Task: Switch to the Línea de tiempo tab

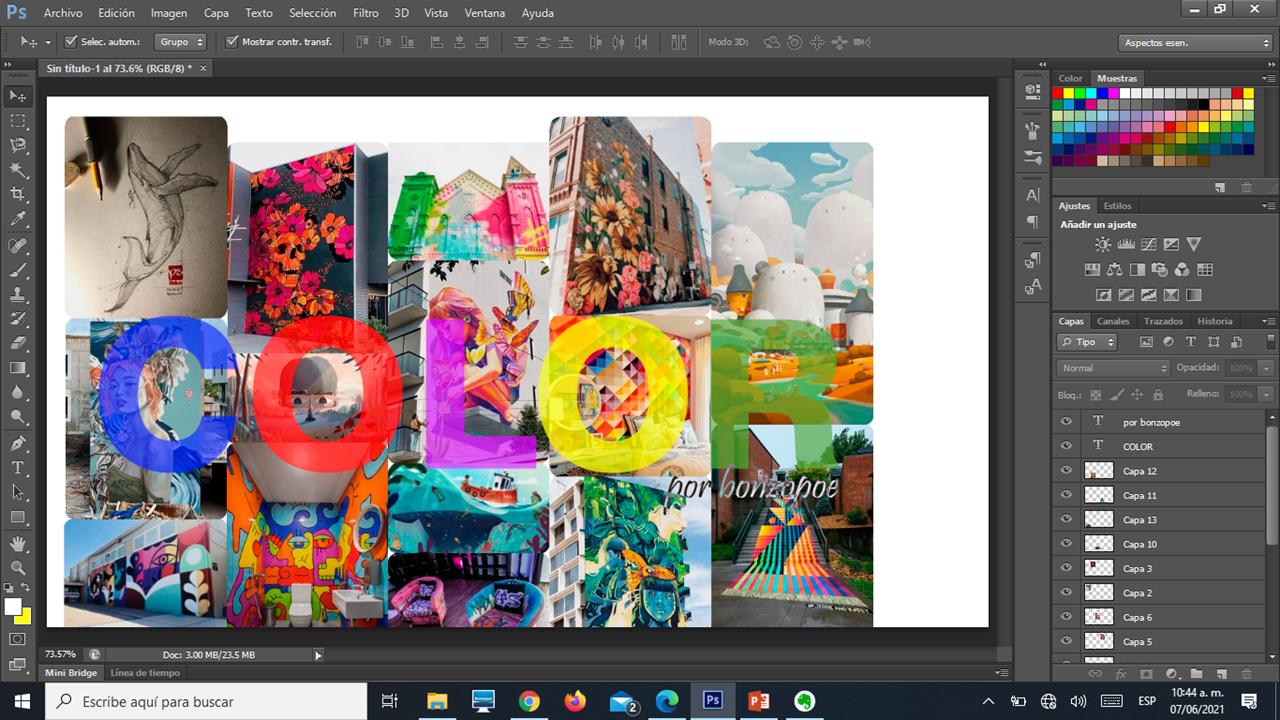Action: tap(145, 673)
